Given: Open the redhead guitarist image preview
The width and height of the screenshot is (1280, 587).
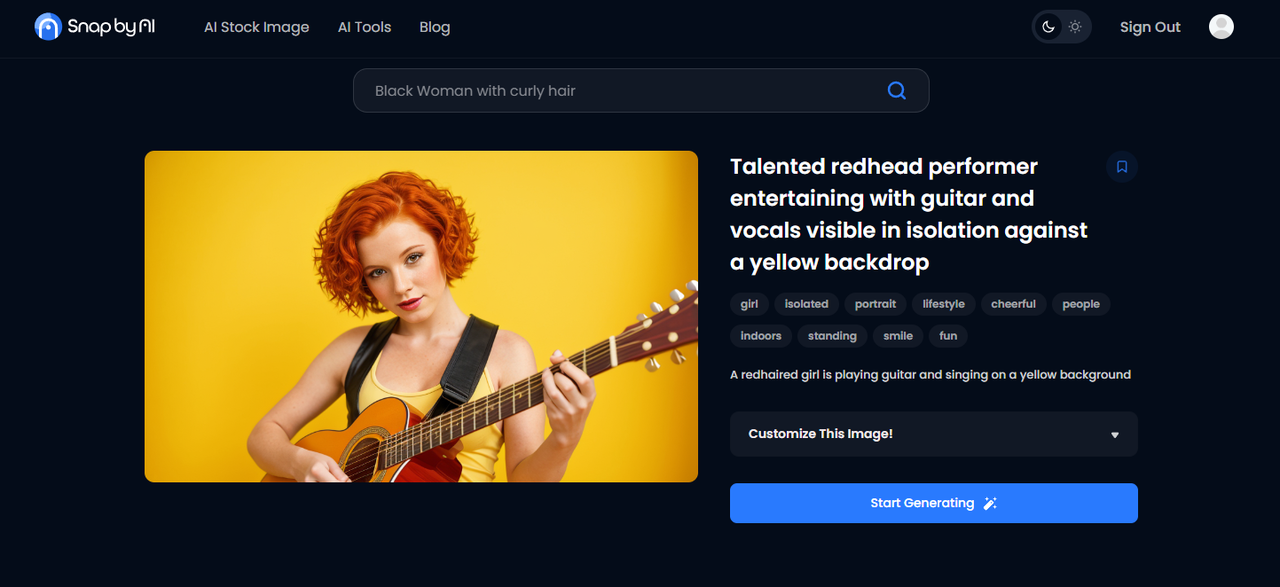Looking at the screenshot, I should [x=421, y=316].
